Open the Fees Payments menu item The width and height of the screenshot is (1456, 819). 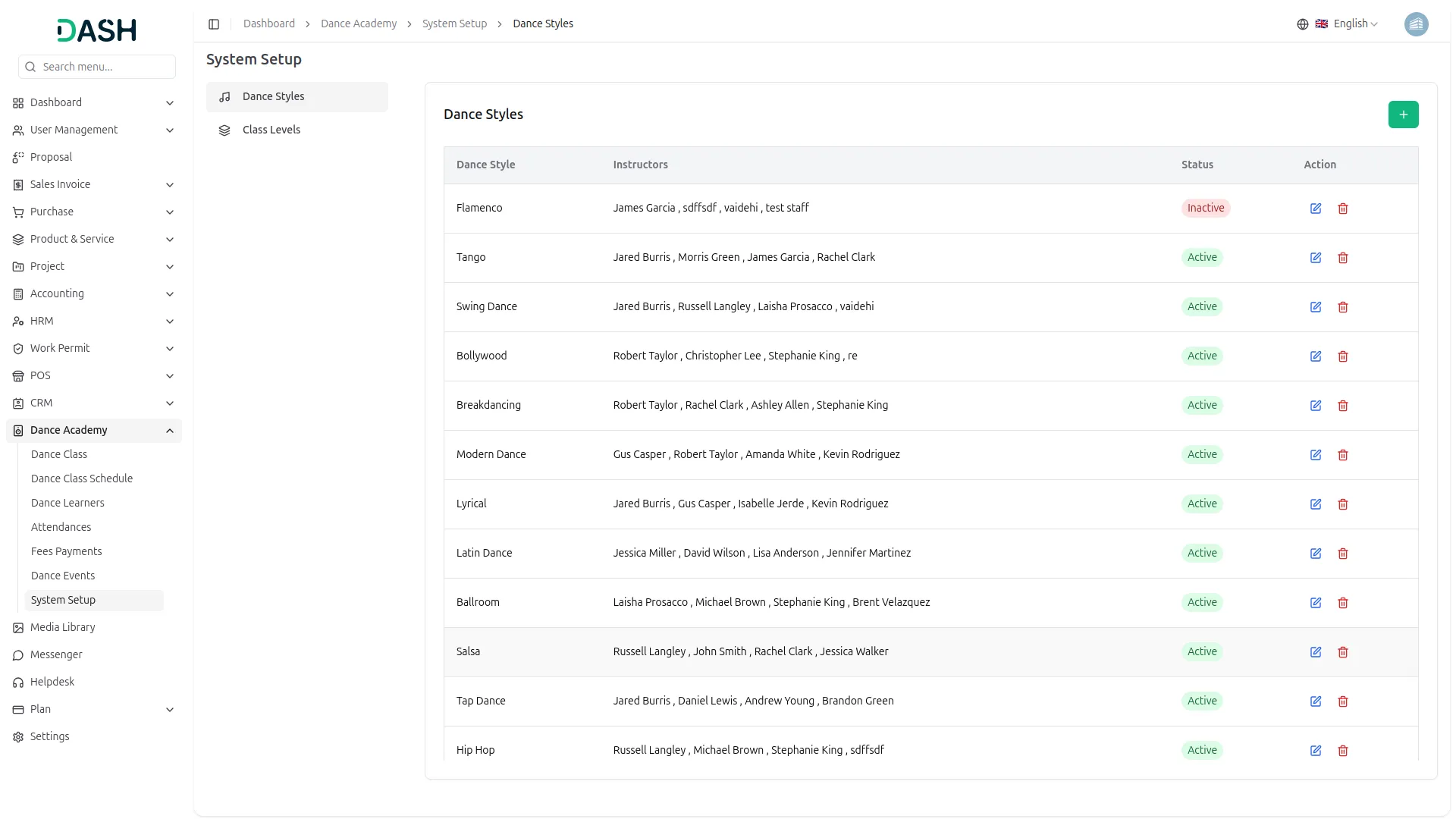tap(67, 551)
